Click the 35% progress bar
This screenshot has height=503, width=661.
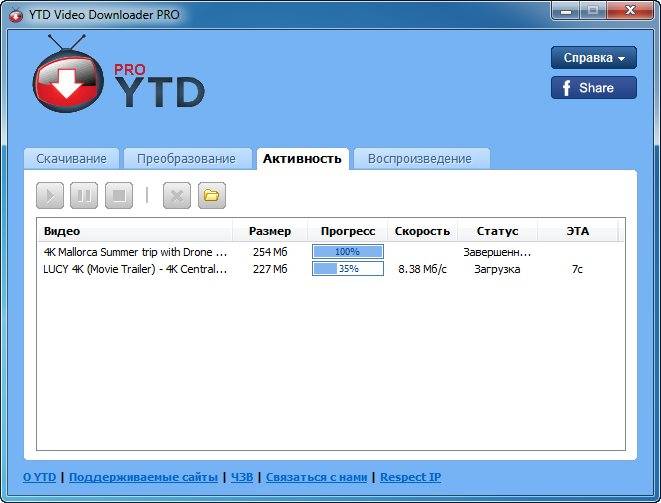click(348, 269)
